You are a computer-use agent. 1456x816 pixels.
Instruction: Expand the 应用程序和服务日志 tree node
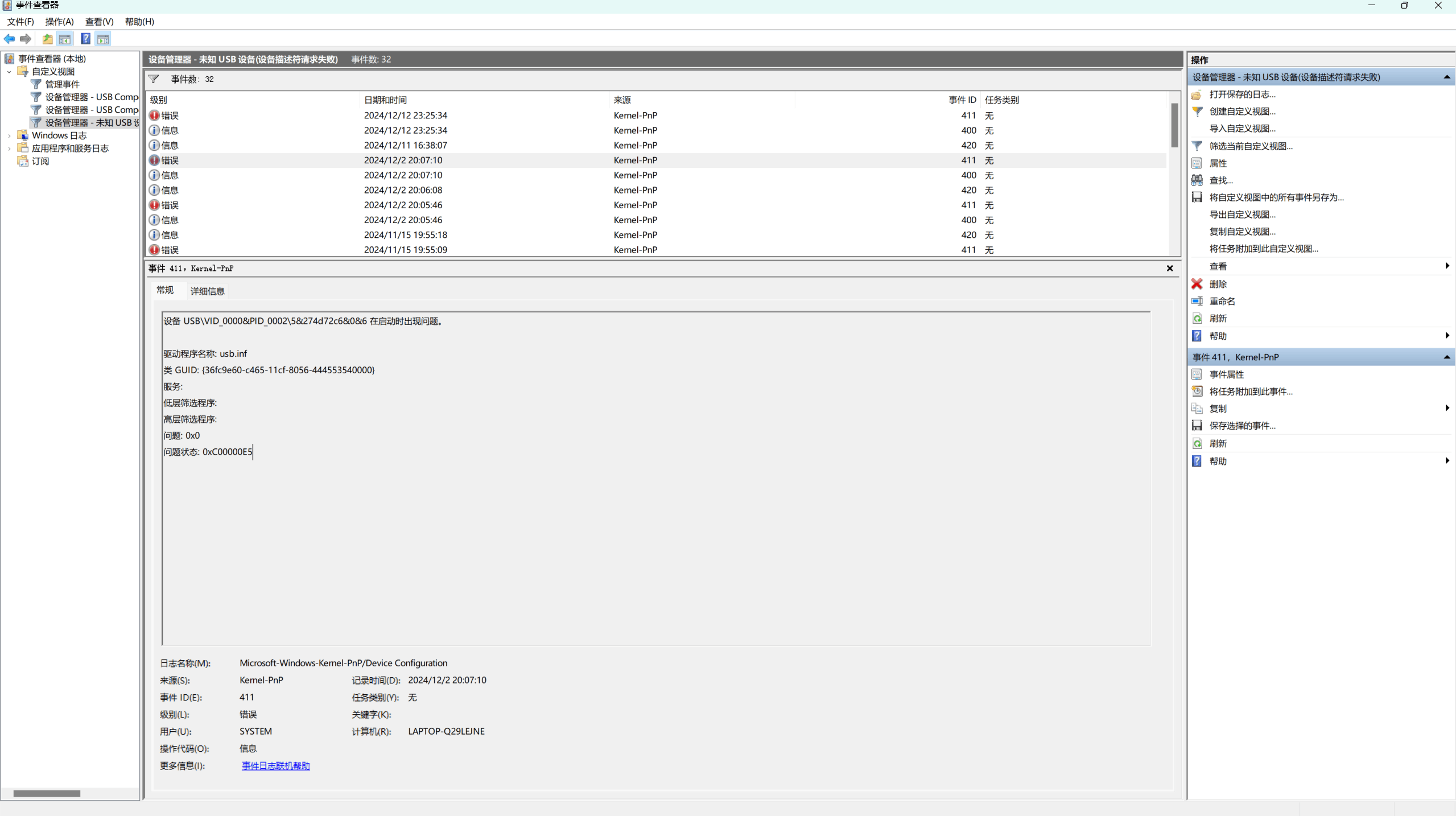pyautogui.click(x=9, y=147)
